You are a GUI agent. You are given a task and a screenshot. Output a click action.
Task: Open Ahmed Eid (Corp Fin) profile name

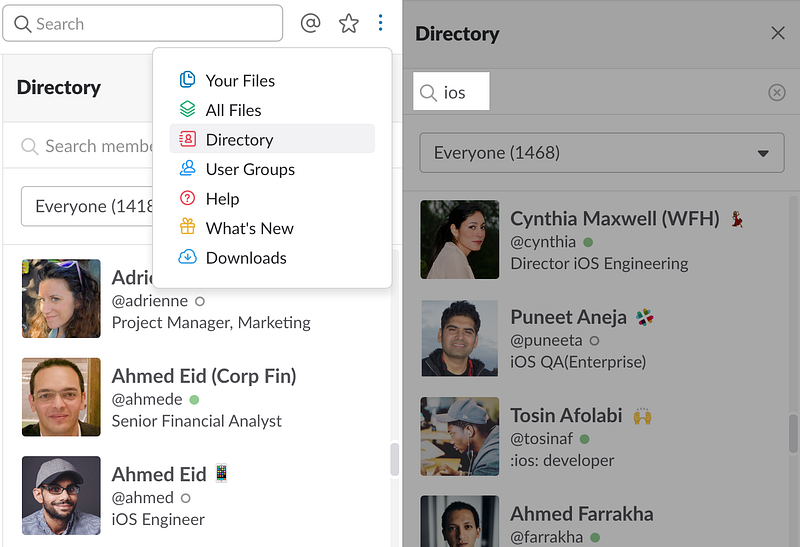pos(204,377)
